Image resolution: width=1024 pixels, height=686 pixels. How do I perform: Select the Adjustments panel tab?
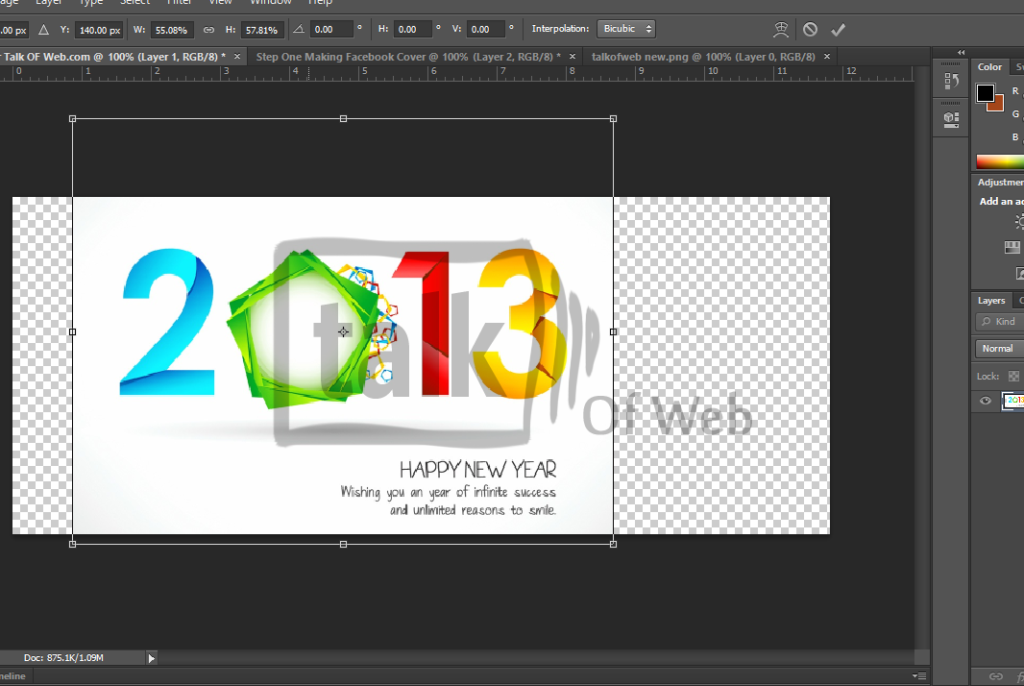(1000, 182)
